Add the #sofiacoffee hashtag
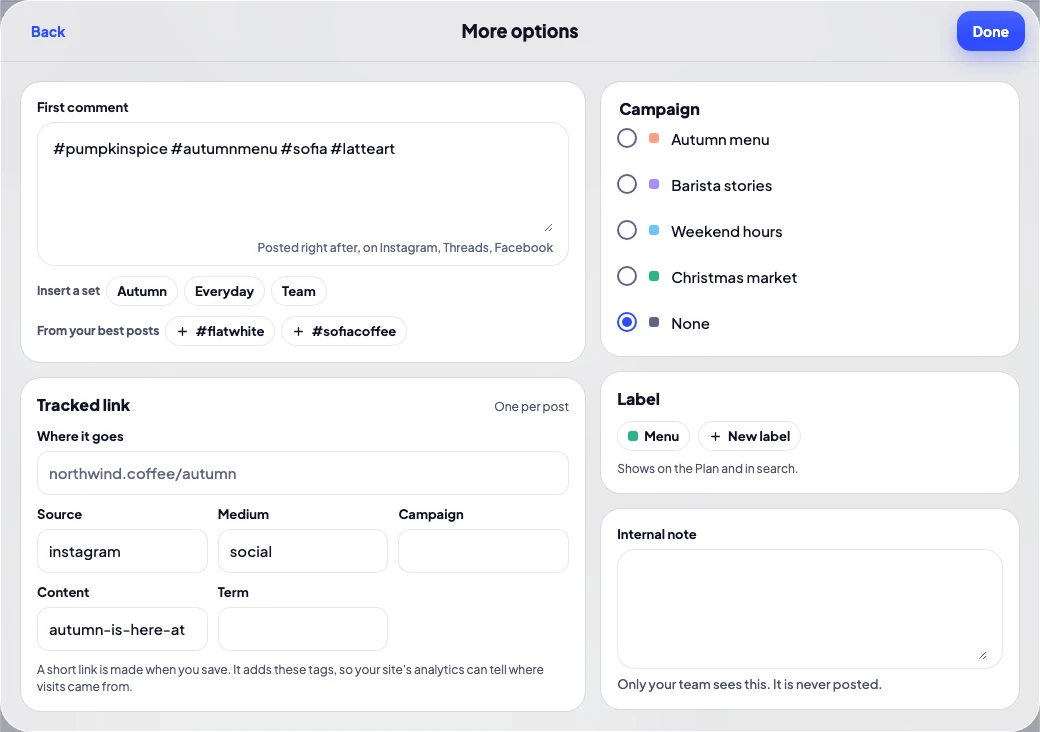This screenshot has width=1040, height=732. click(x=344, y=331)
